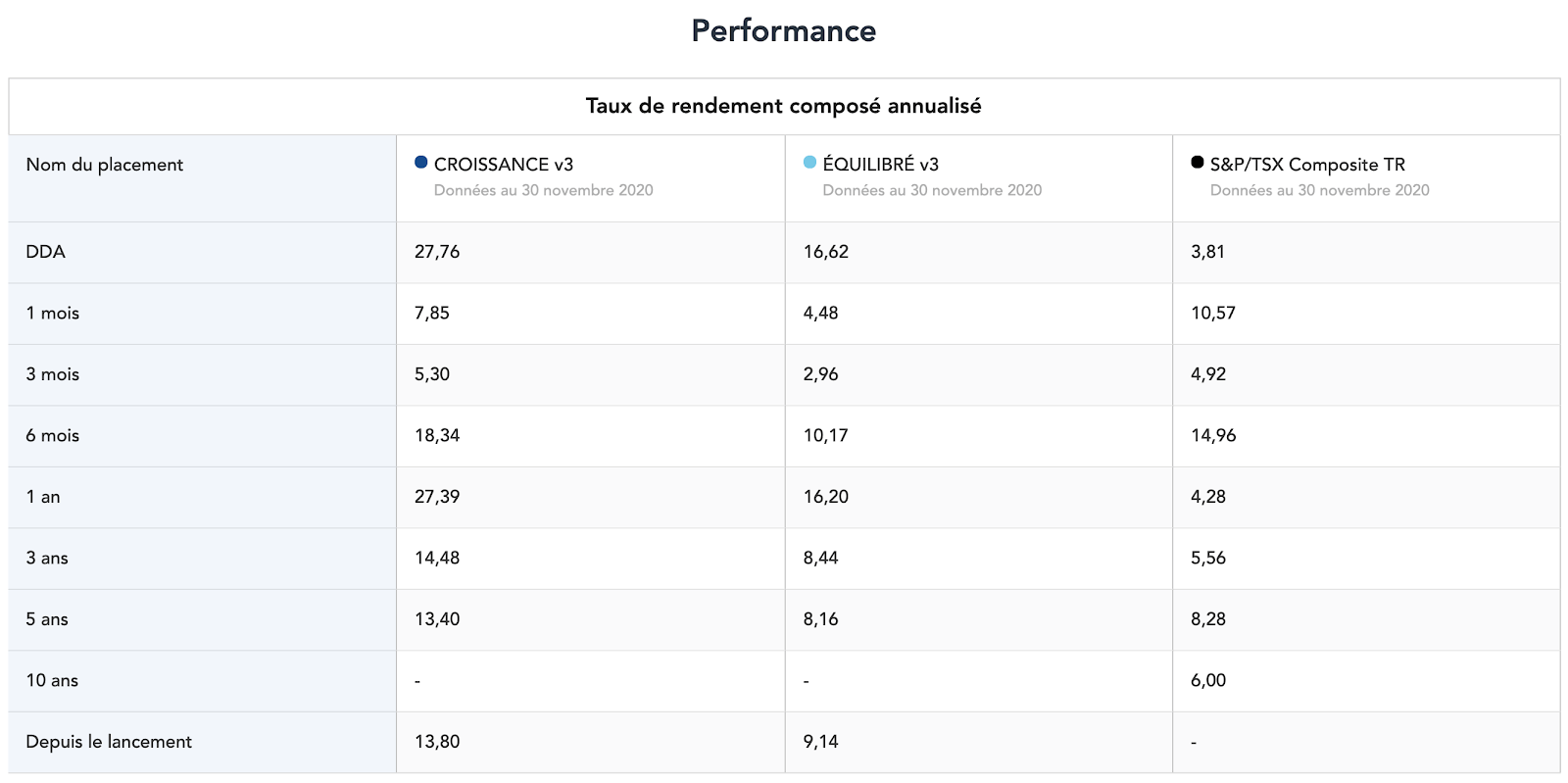Select the CROISSANCE v3 column header
Viewport: 1568px width, 783px height.
tap(504, 165)
